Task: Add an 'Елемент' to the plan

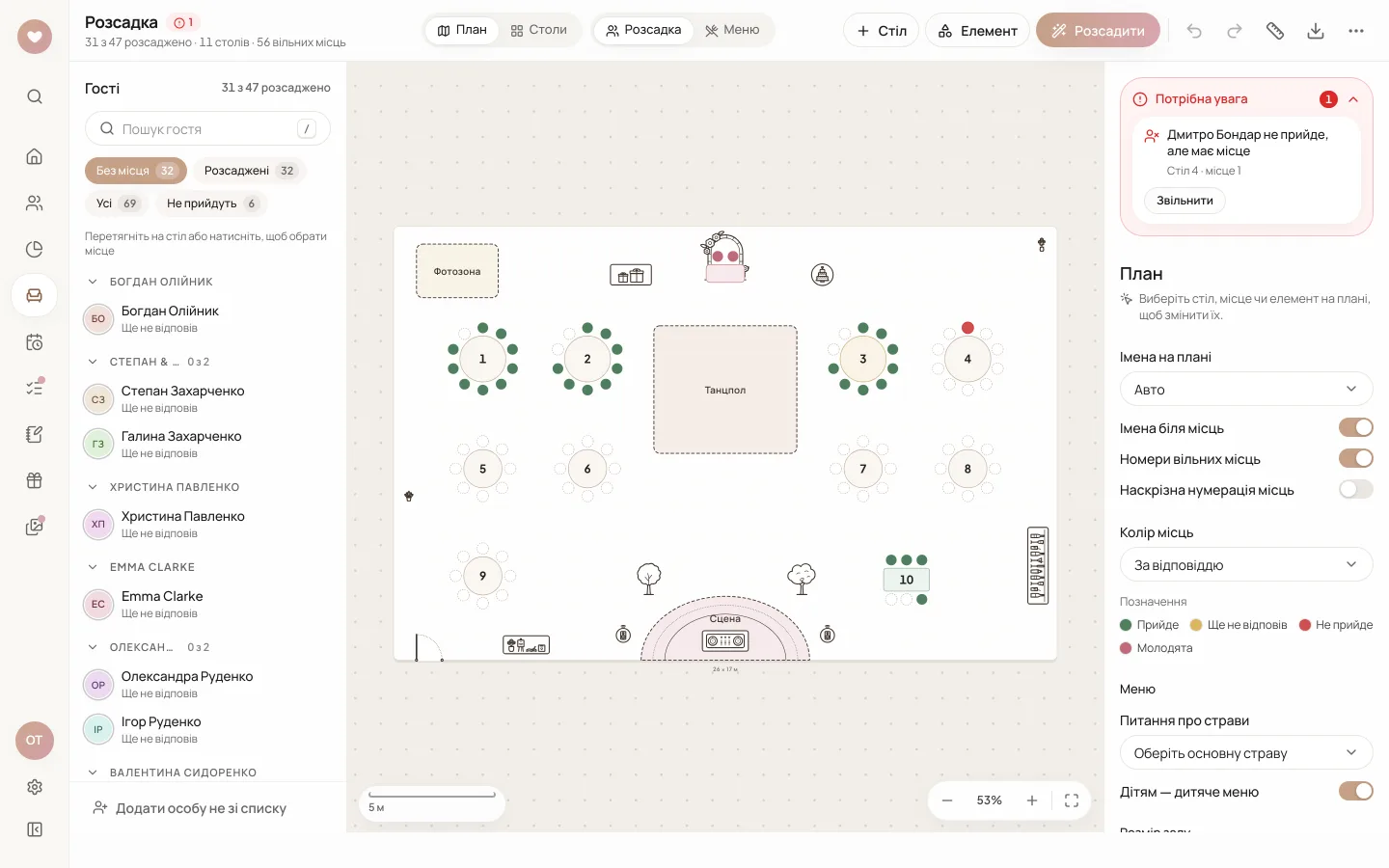Action: point(977,31)
